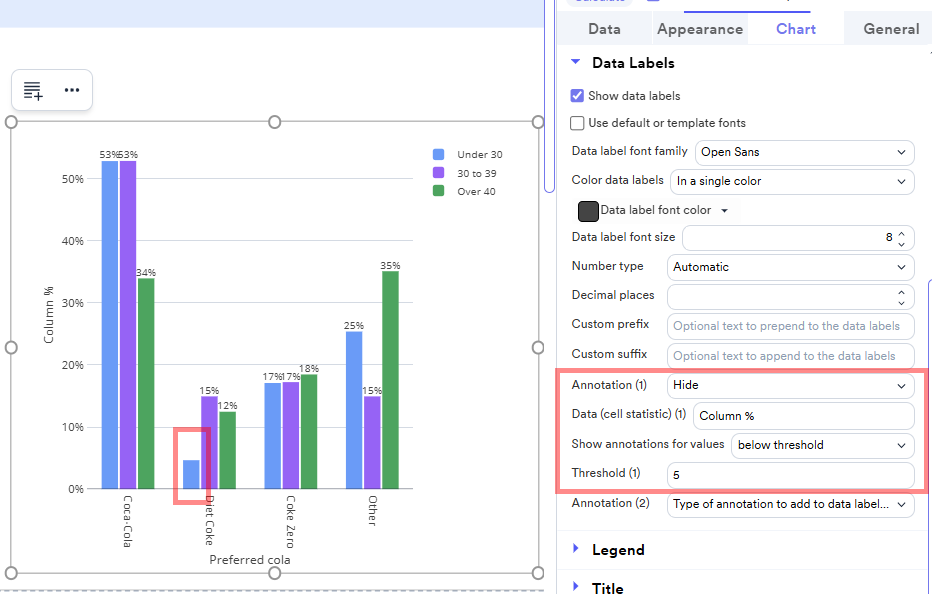Increase data label font size stepper

tap(901, 232)
